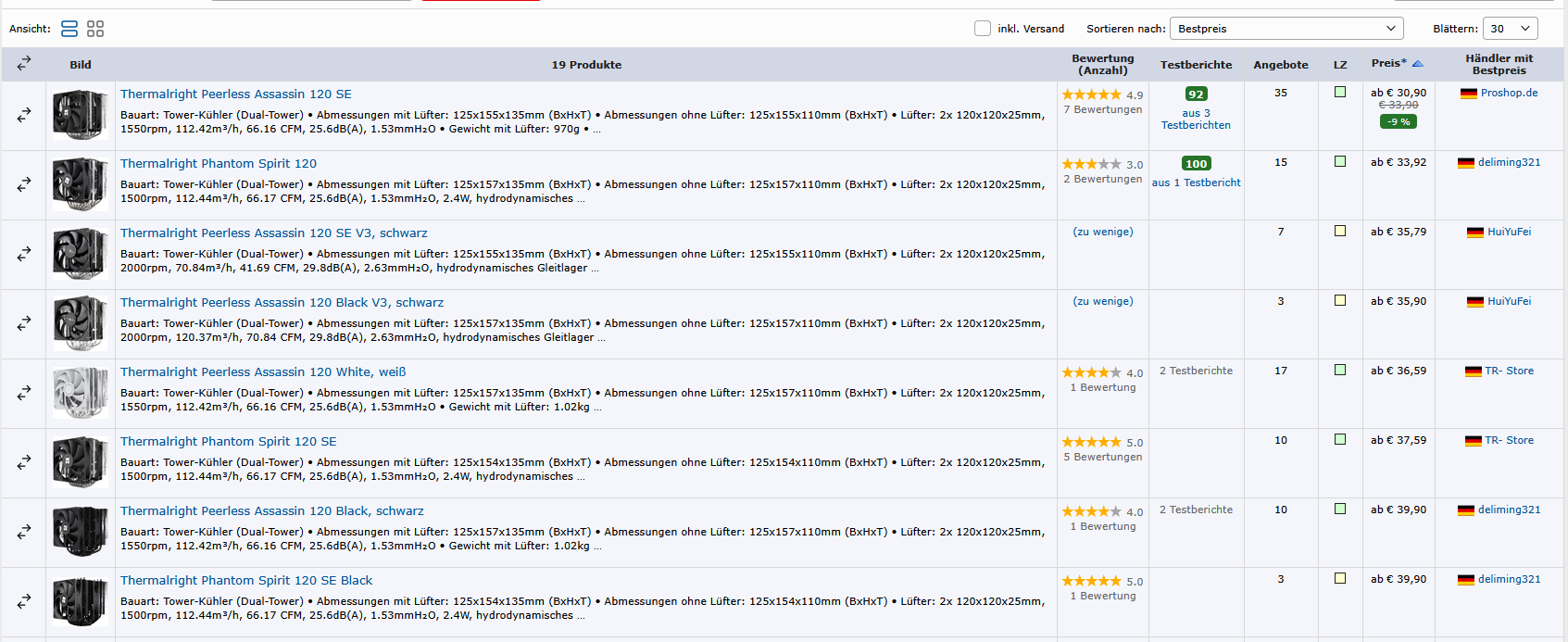Click star rating 3.0 of Phantom Spirit 120

(1091, 164)
